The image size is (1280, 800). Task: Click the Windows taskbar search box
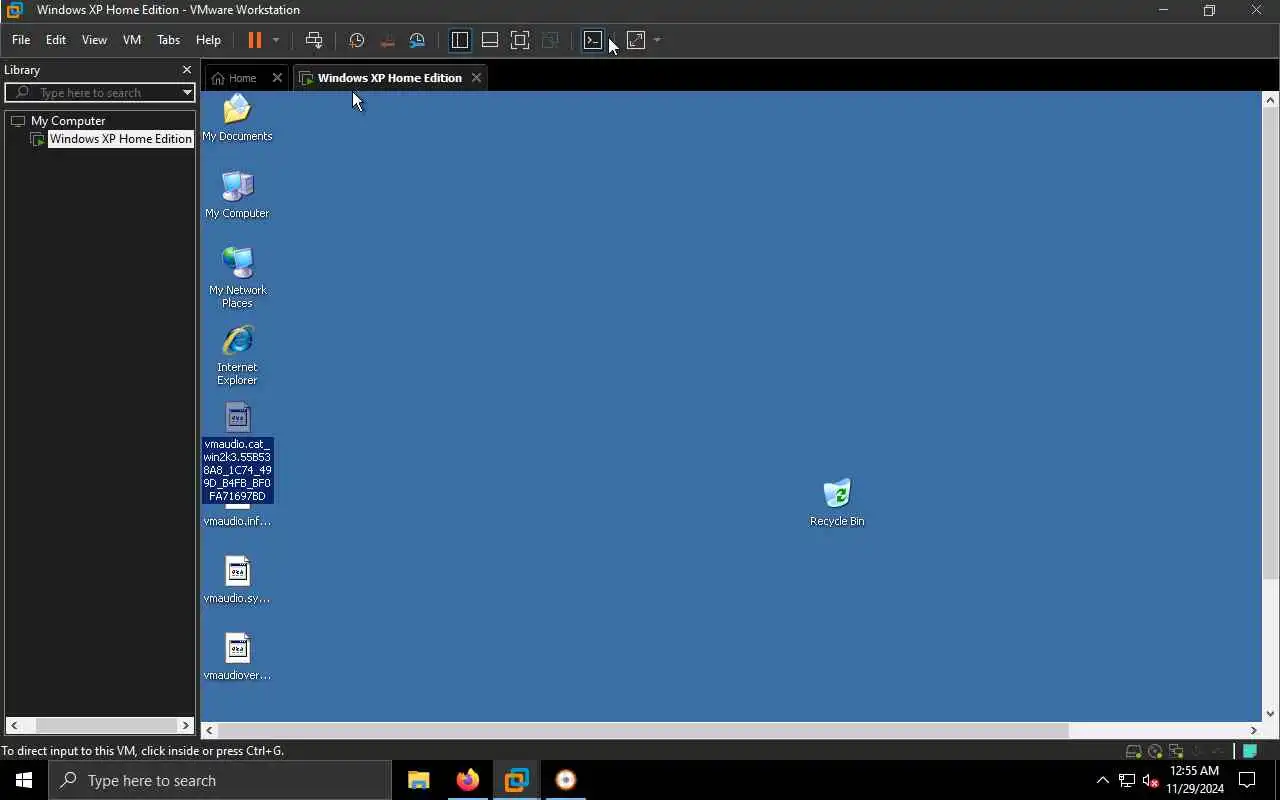point(220,780)
